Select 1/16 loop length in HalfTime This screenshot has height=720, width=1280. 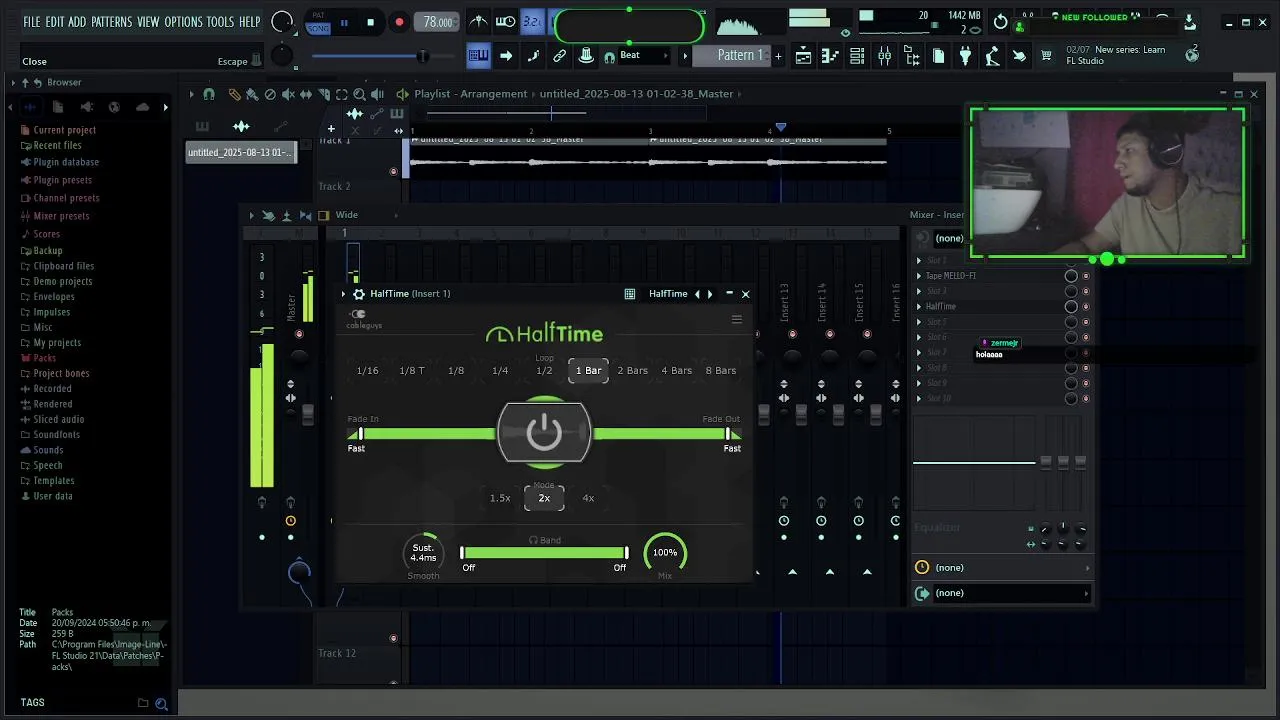pos(368,371)
